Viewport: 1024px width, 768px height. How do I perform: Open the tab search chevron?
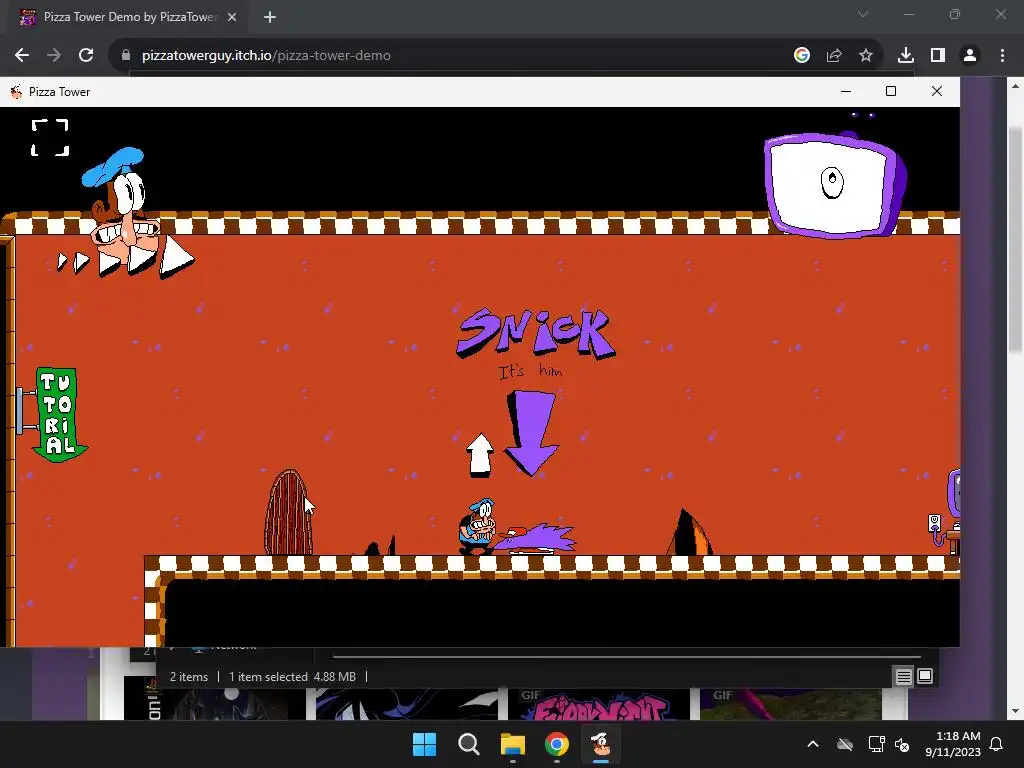click(x=863, y=14)
